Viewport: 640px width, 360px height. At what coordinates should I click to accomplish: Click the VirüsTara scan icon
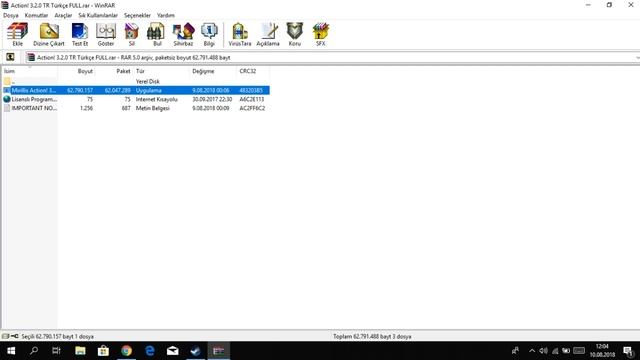(x=240, y=34)
